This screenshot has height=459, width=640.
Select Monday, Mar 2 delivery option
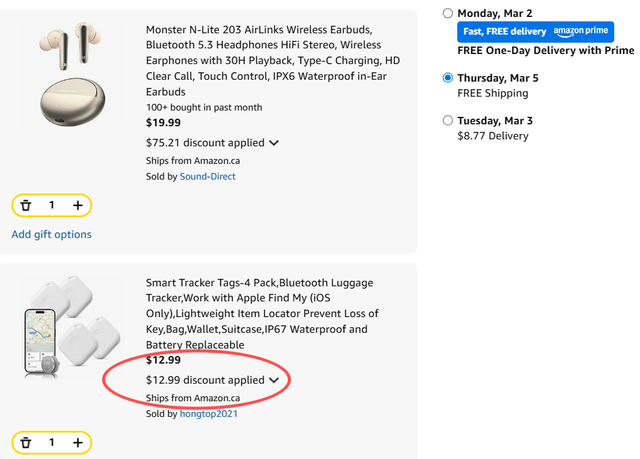tap(448, 14)
